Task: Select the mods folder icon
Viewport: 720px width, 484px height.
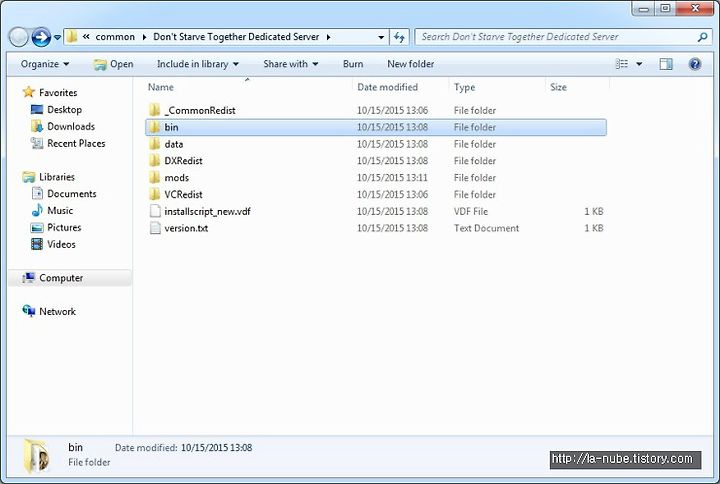Action: pos(155,177)
